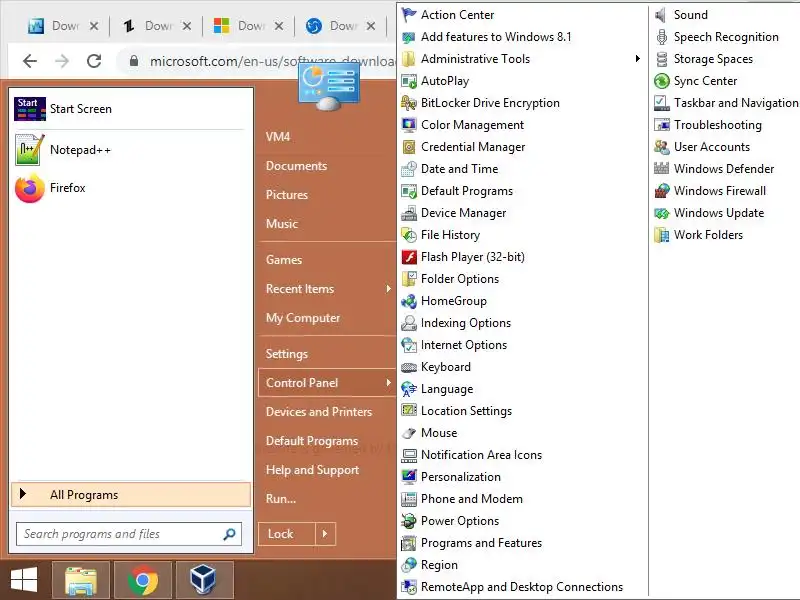Switch to the first browser tab

[x=63, y=26]
